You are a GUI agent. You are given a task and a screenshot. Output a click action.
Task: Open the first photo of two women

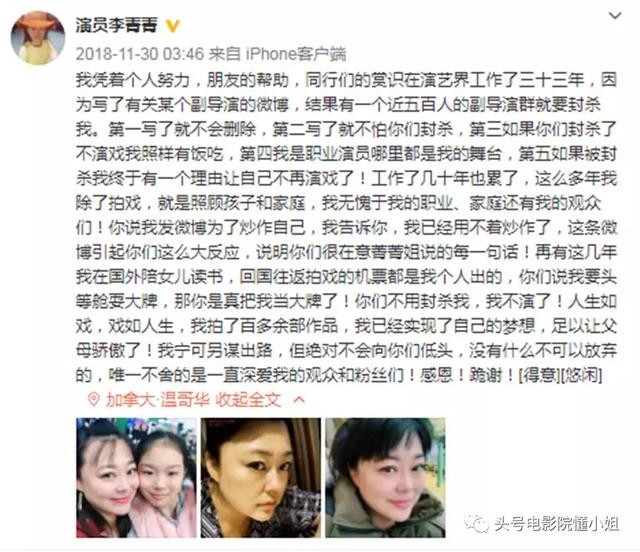136,478
